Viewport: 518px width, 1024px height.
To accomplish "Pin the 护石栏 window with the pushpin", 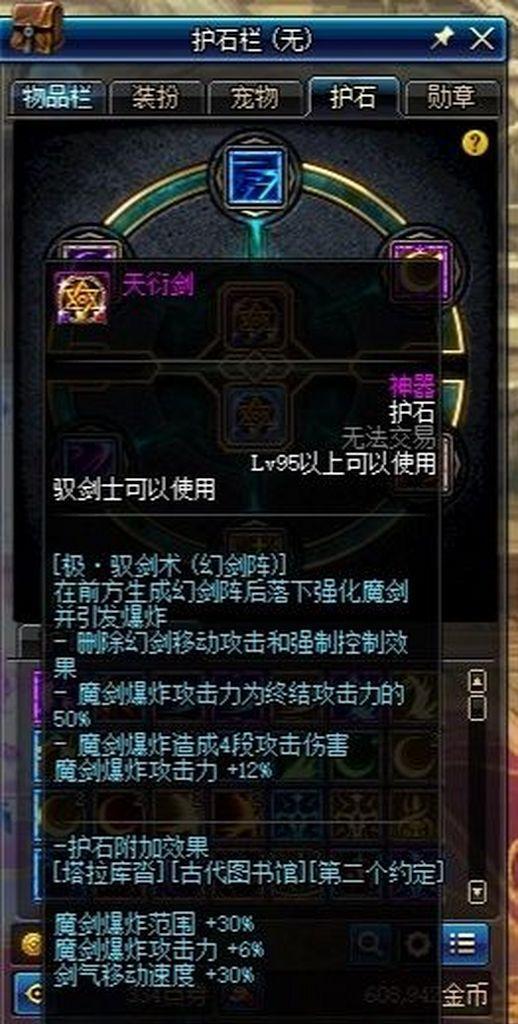I will pos(442,39).
